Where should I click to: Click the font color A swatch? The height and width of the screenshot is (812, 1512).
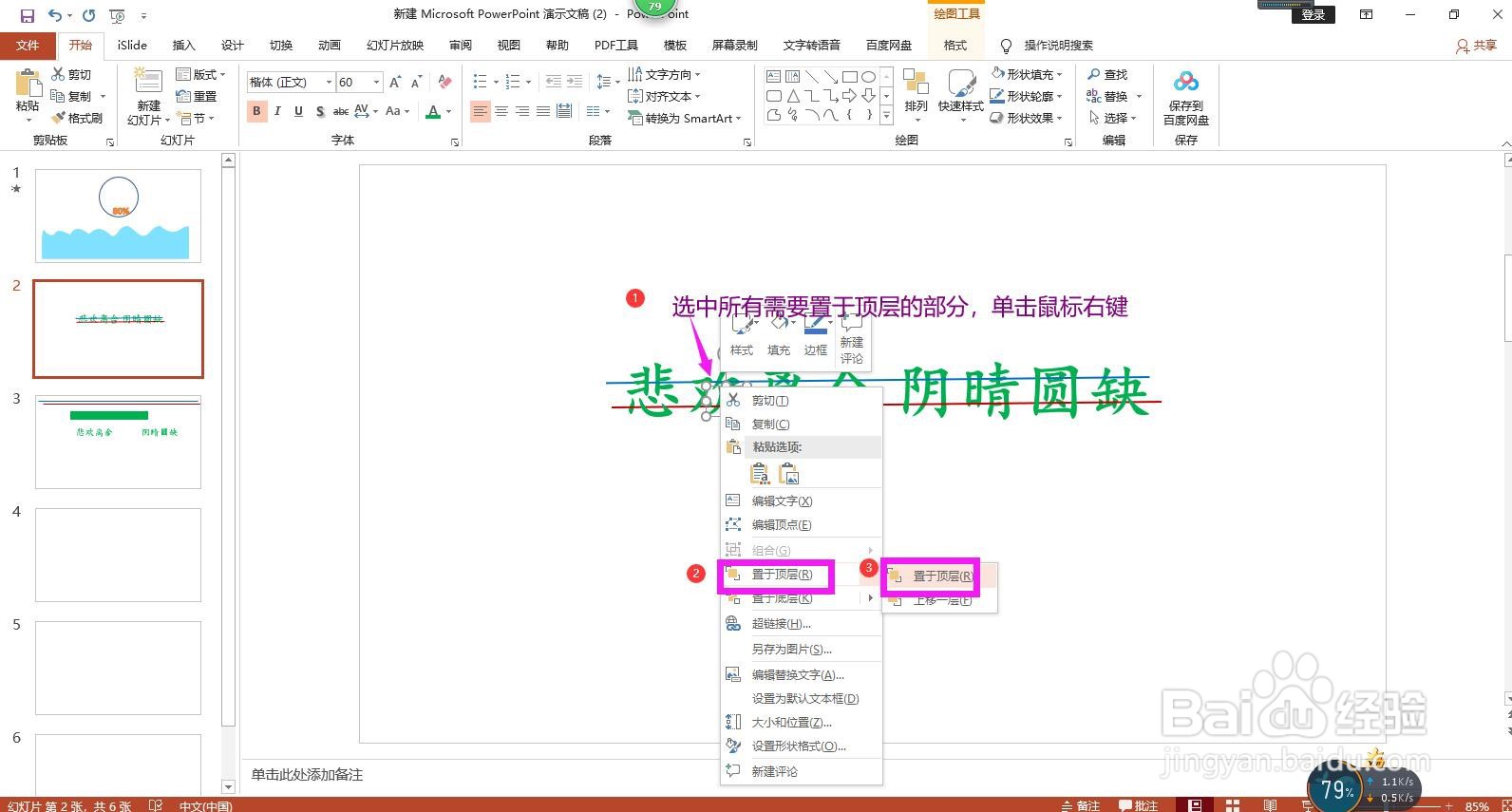click(433, 111)
